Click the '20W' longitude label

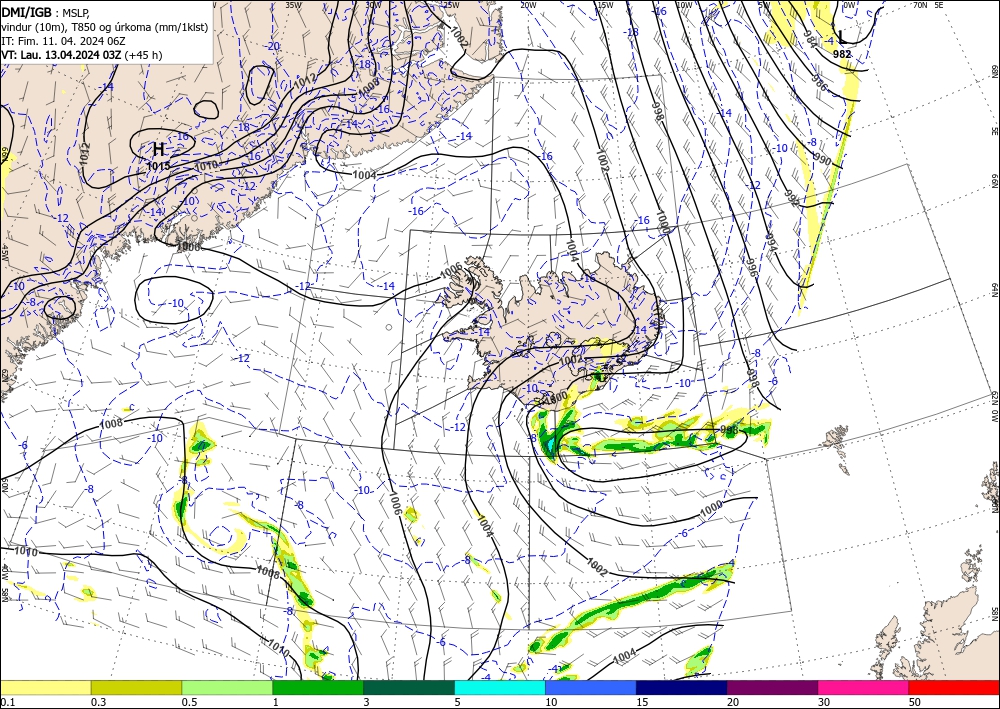(x=527, y=5)
